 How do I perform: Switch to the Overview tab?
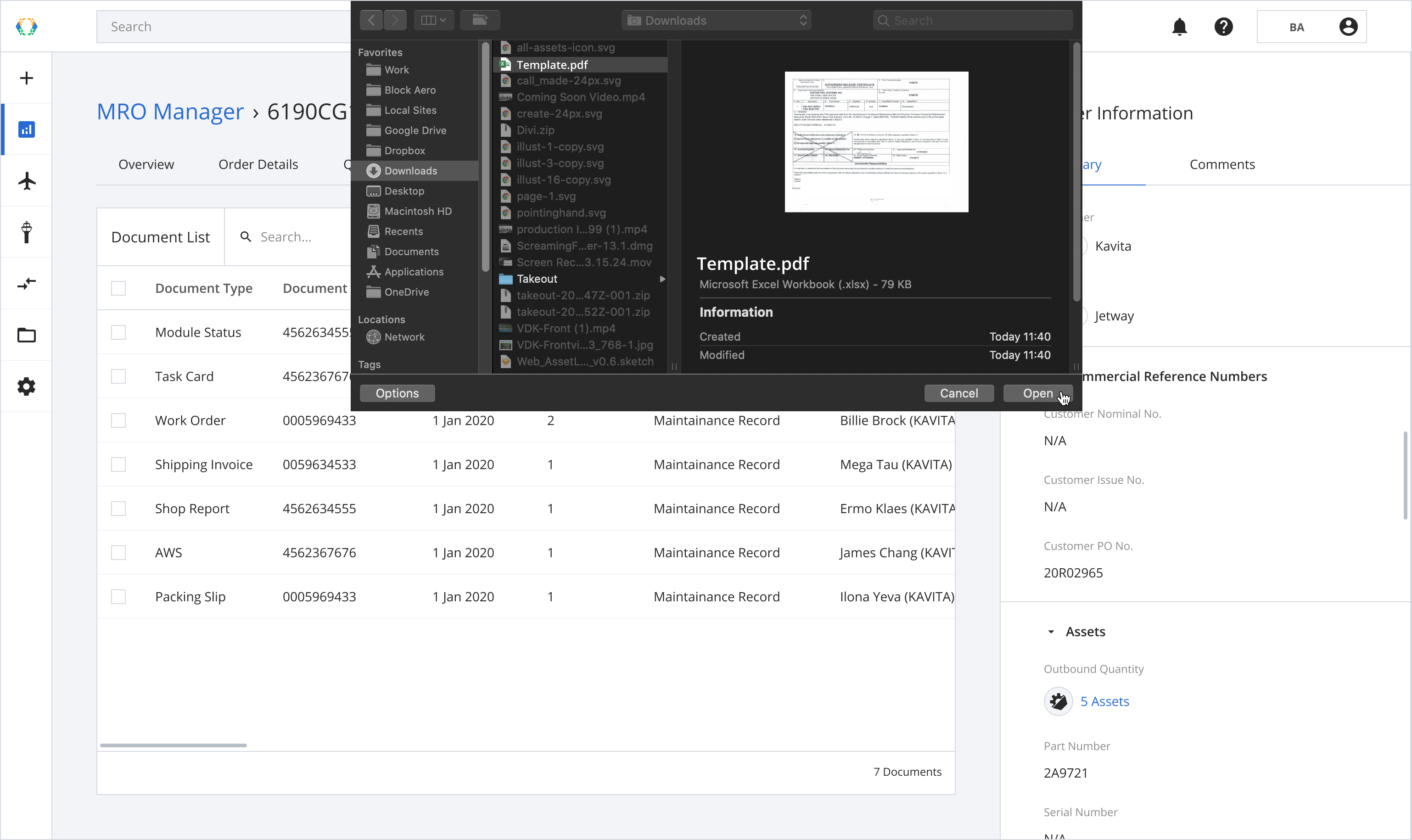[146, 164]
